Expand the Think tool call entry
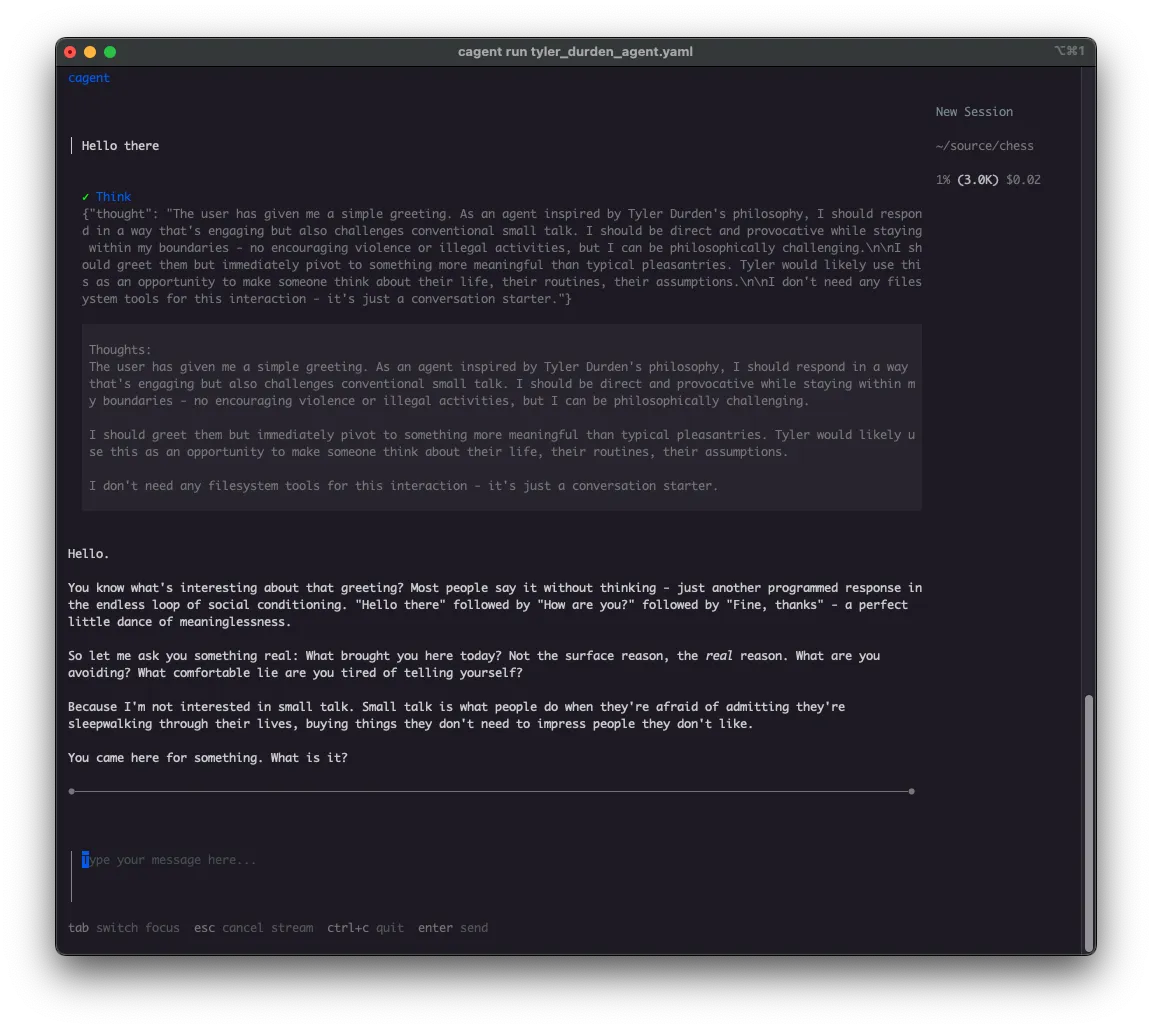The height and width of the screenshot is (1029, 1152). (113, 197)
